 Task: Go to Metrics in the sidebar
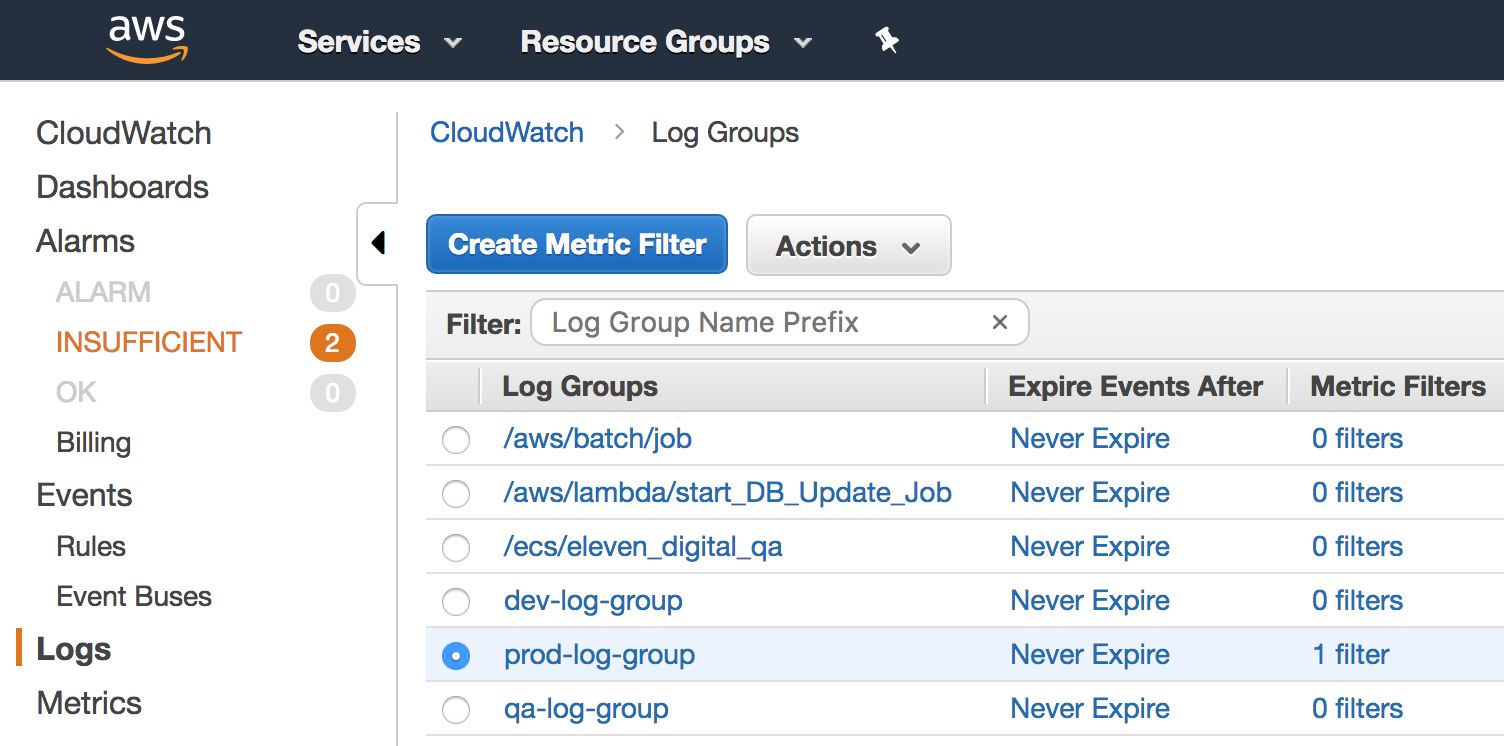[89, 703]
